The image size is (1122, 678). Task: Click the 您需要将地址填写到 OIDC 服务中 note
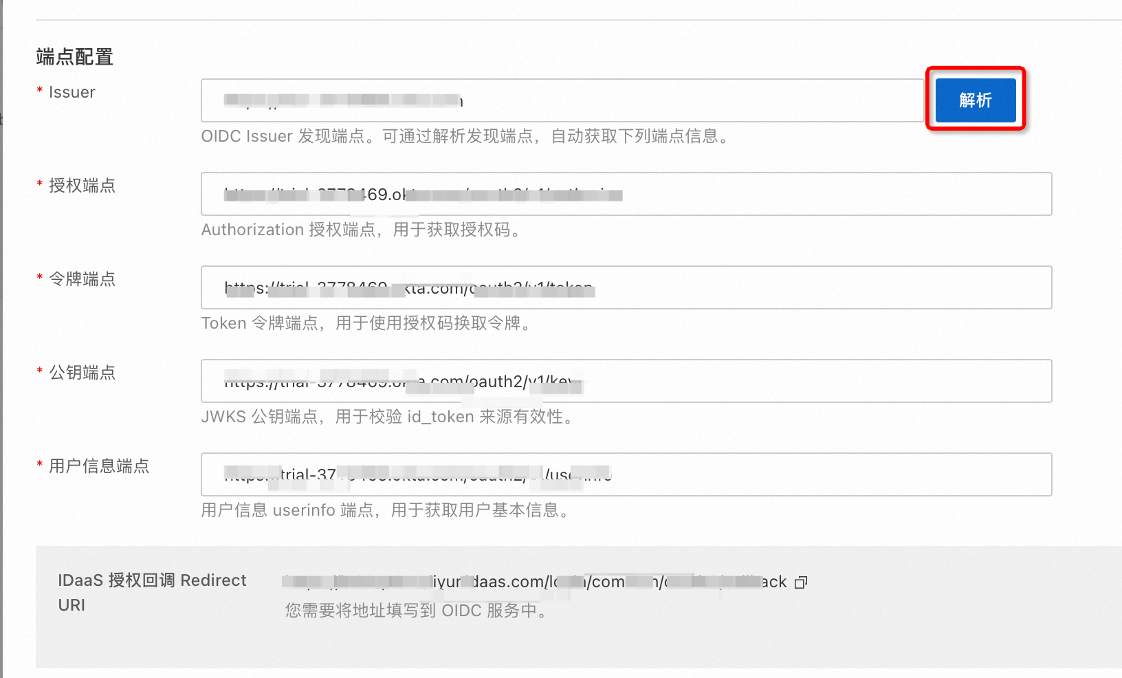(416, 611)
